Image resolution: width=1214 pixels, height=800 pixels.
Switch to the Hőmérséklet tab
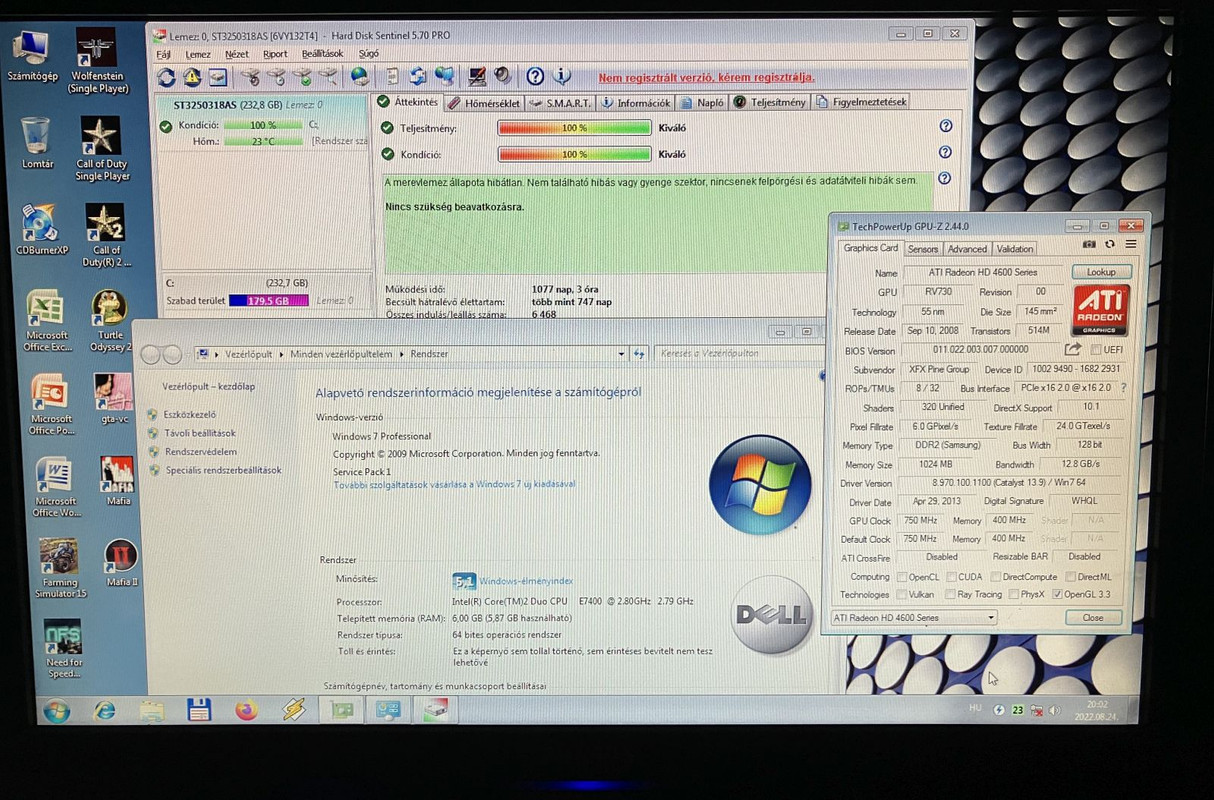[x=484, y=103]
